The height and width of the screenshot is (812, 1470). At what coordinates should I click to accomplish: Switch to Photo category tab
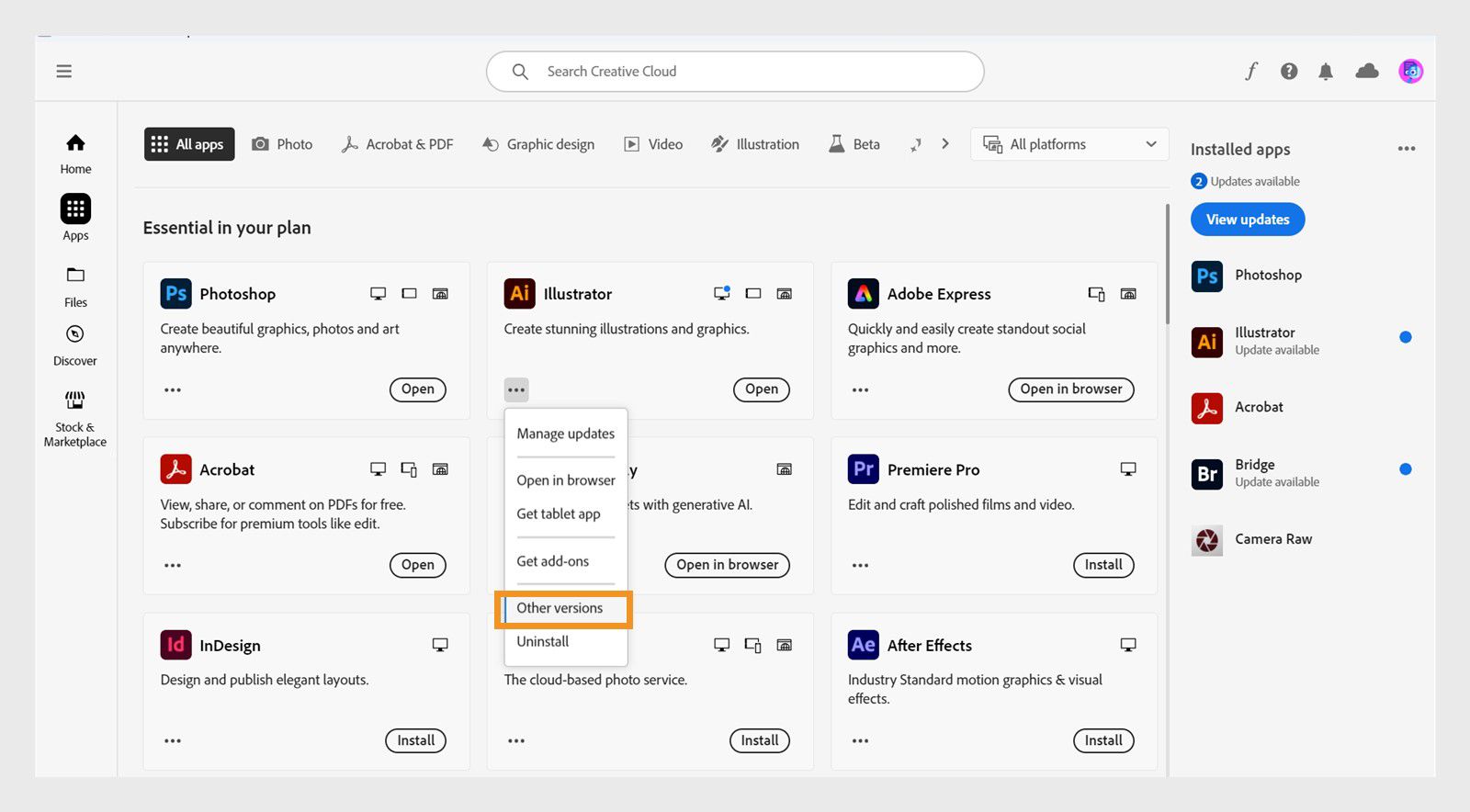click(282, 144)
